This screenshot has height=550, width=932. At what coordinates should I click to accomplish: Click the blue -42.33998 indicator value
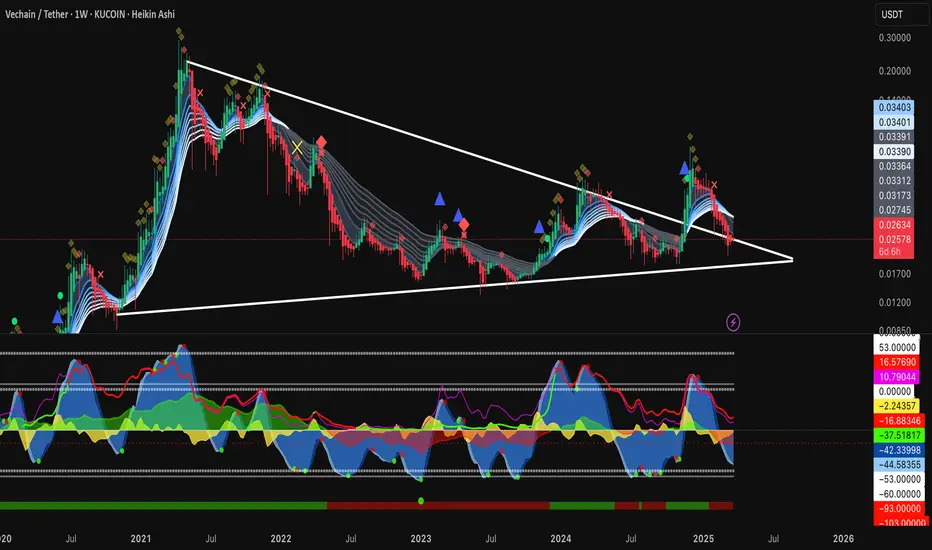point(898,450)
